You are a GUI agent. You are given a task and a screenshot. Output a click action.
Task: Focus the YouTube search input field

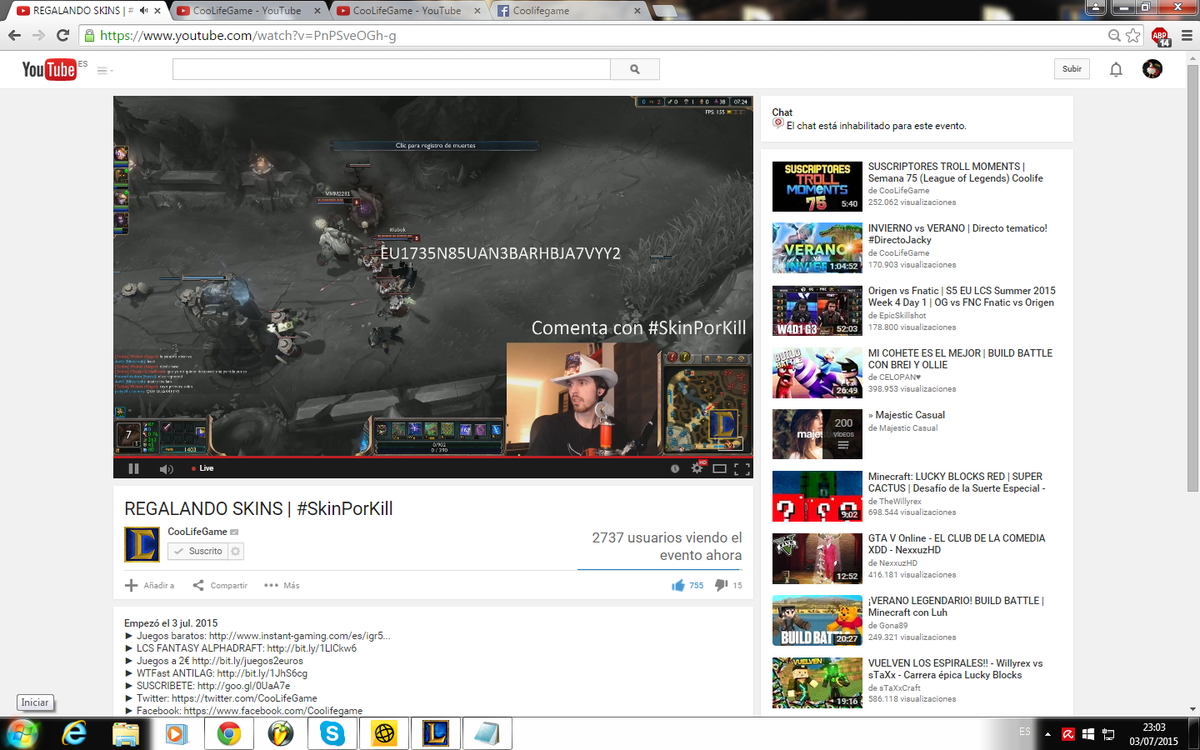click(391, 69)
